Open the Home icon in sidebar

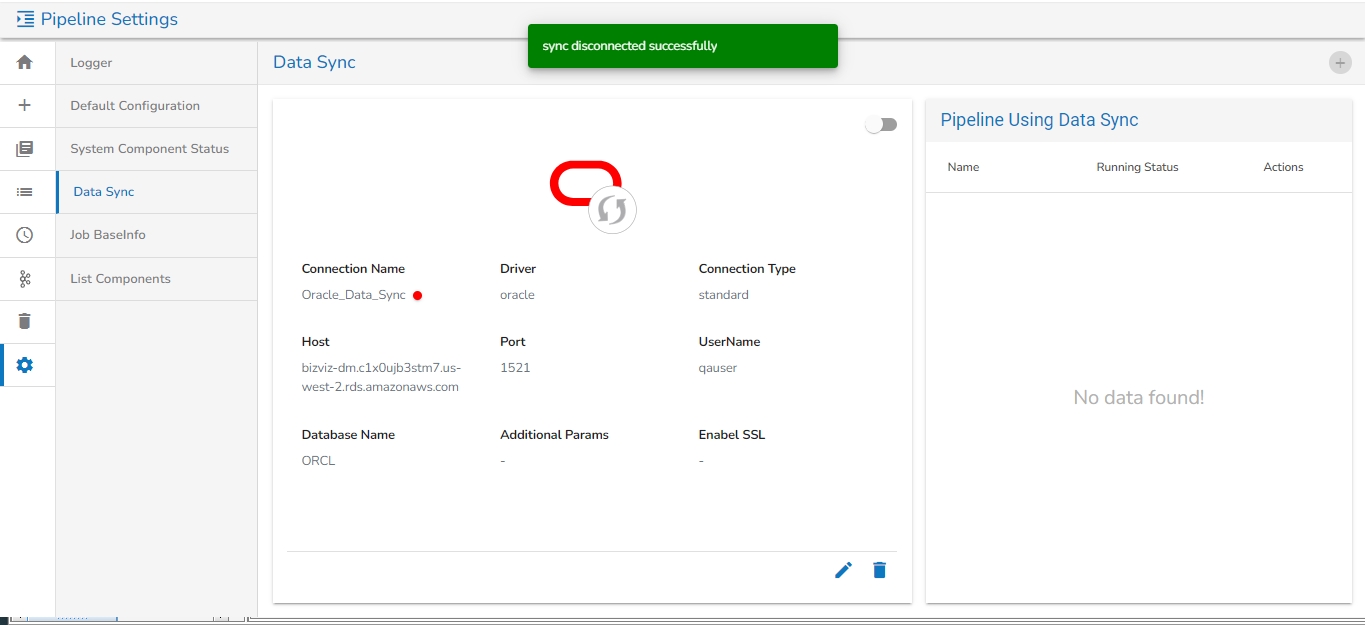coord(25,62)
